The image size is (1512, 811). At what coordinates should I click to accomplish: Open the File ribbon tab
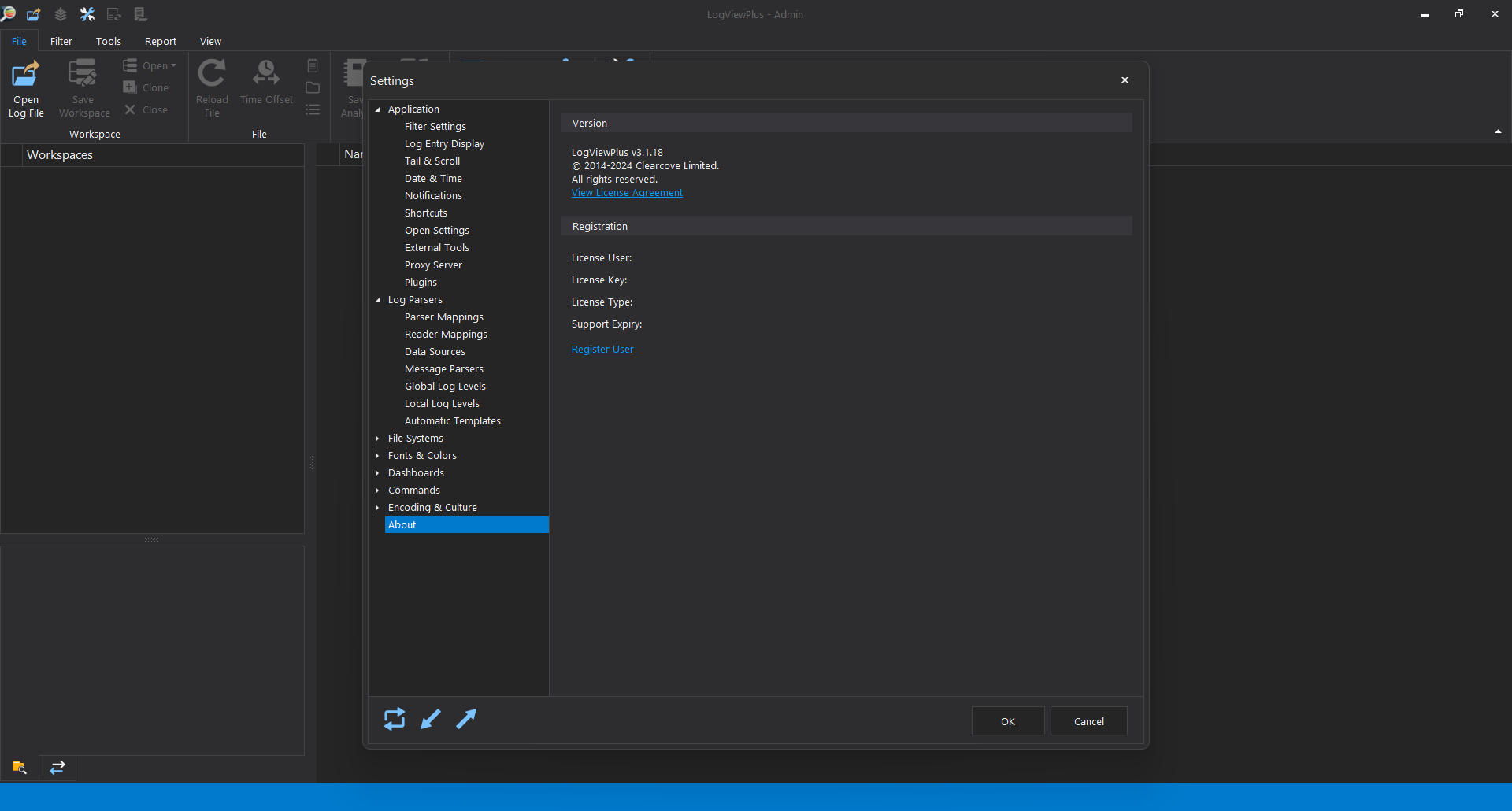click(x=19, y=41)
